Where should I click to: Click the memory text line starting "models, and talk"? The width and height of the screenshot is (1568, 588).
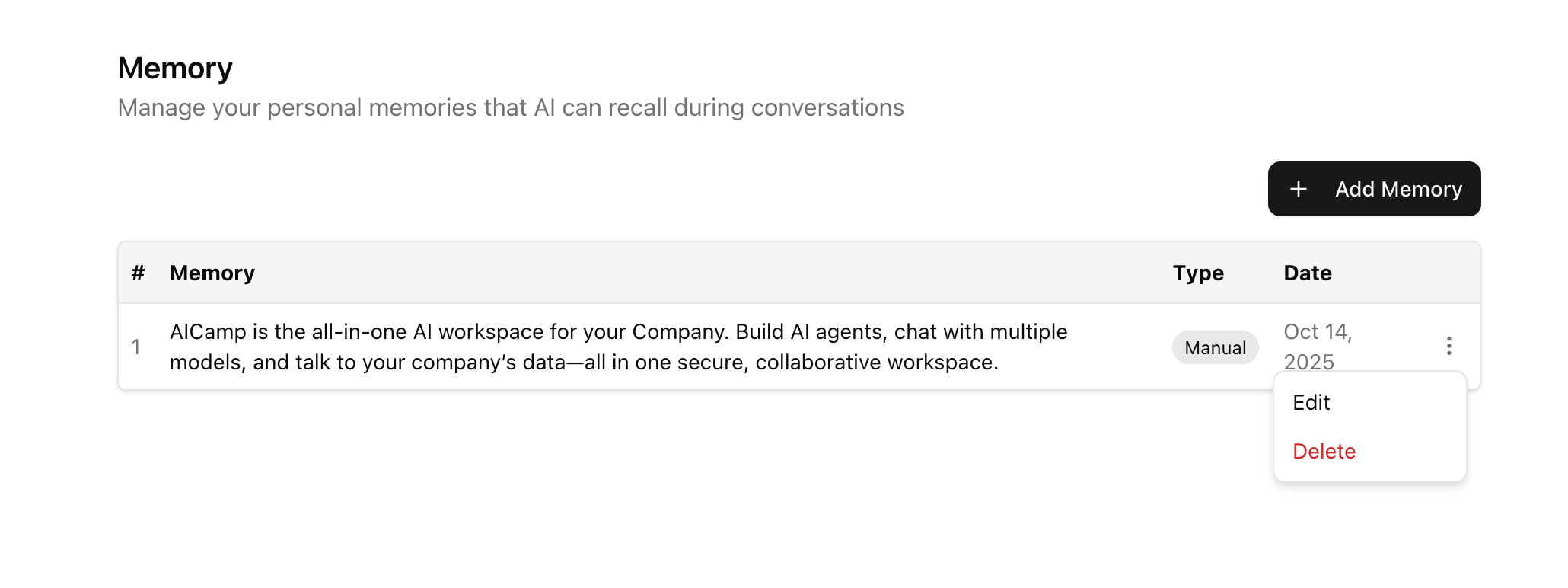[583, 363]
